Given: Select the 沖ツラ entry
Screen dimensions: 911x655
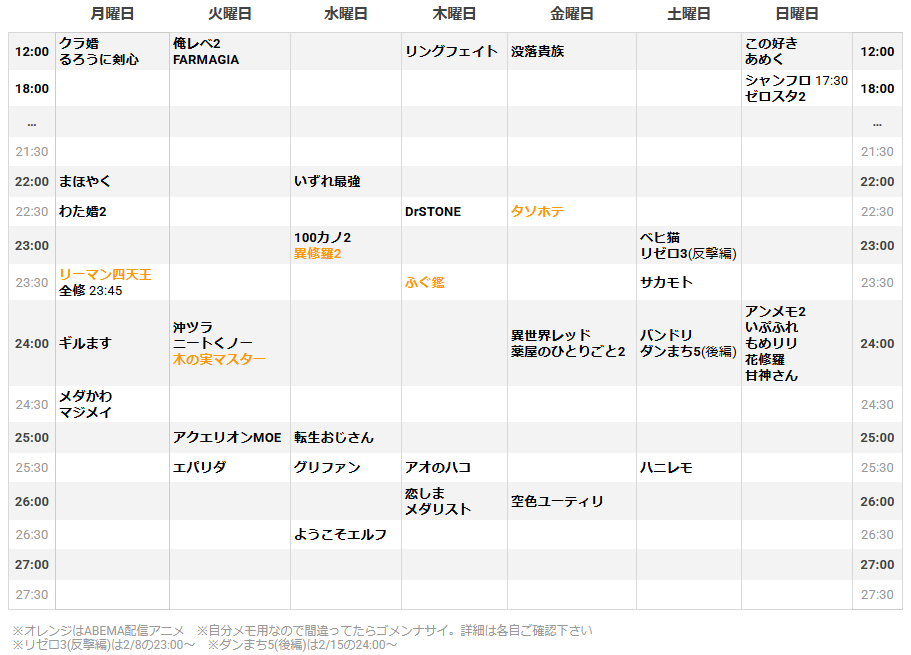Looking at the screenshot, I should (193, 328).
